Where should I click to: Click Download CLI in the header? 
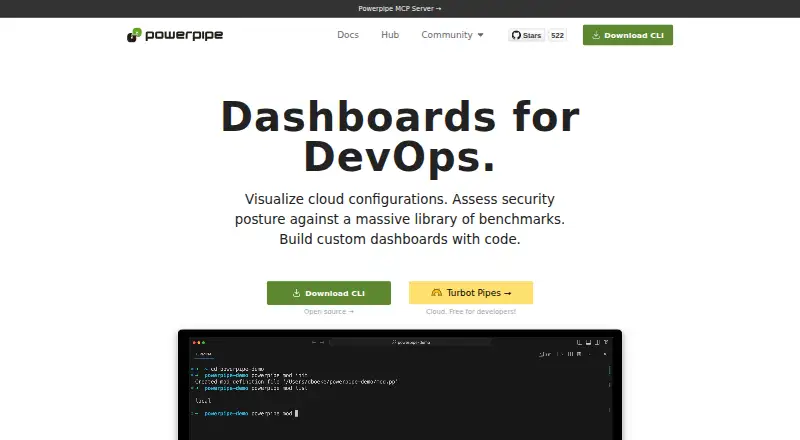click(628, 35)
